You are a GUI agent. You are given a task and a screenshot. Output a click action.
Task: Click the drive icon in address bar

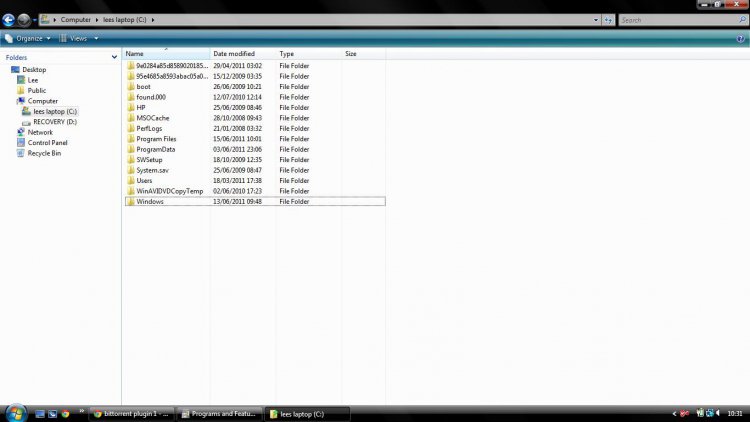tap(45, 20)
